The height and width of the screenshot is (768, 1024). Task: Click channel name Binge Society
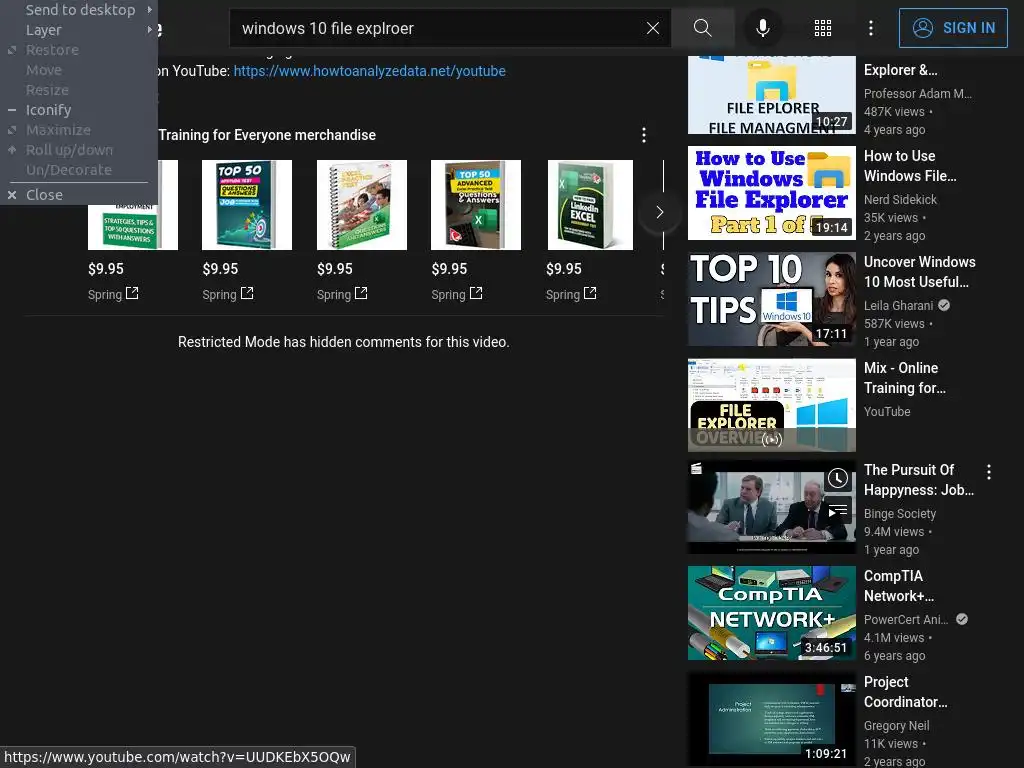tap(899, 514)
